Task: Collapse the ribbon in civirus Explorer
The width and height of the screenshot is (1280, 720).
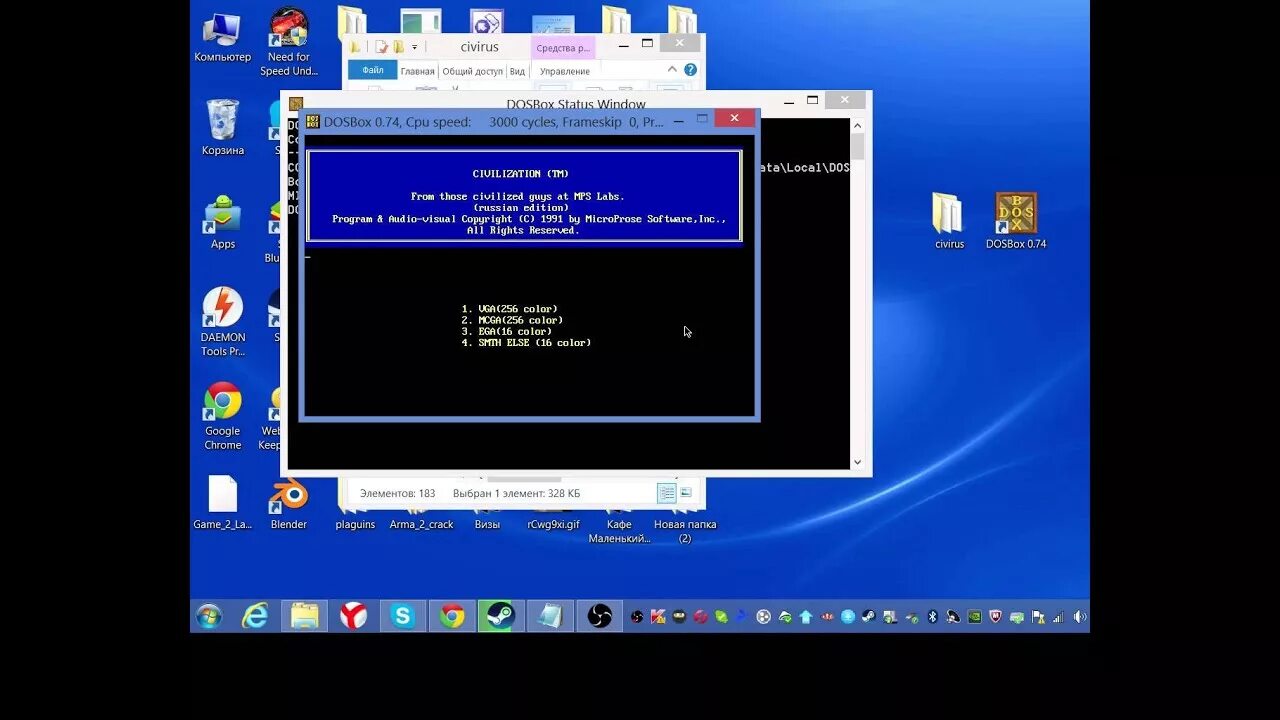Action: pyautogui.click(x=674, y=70)
